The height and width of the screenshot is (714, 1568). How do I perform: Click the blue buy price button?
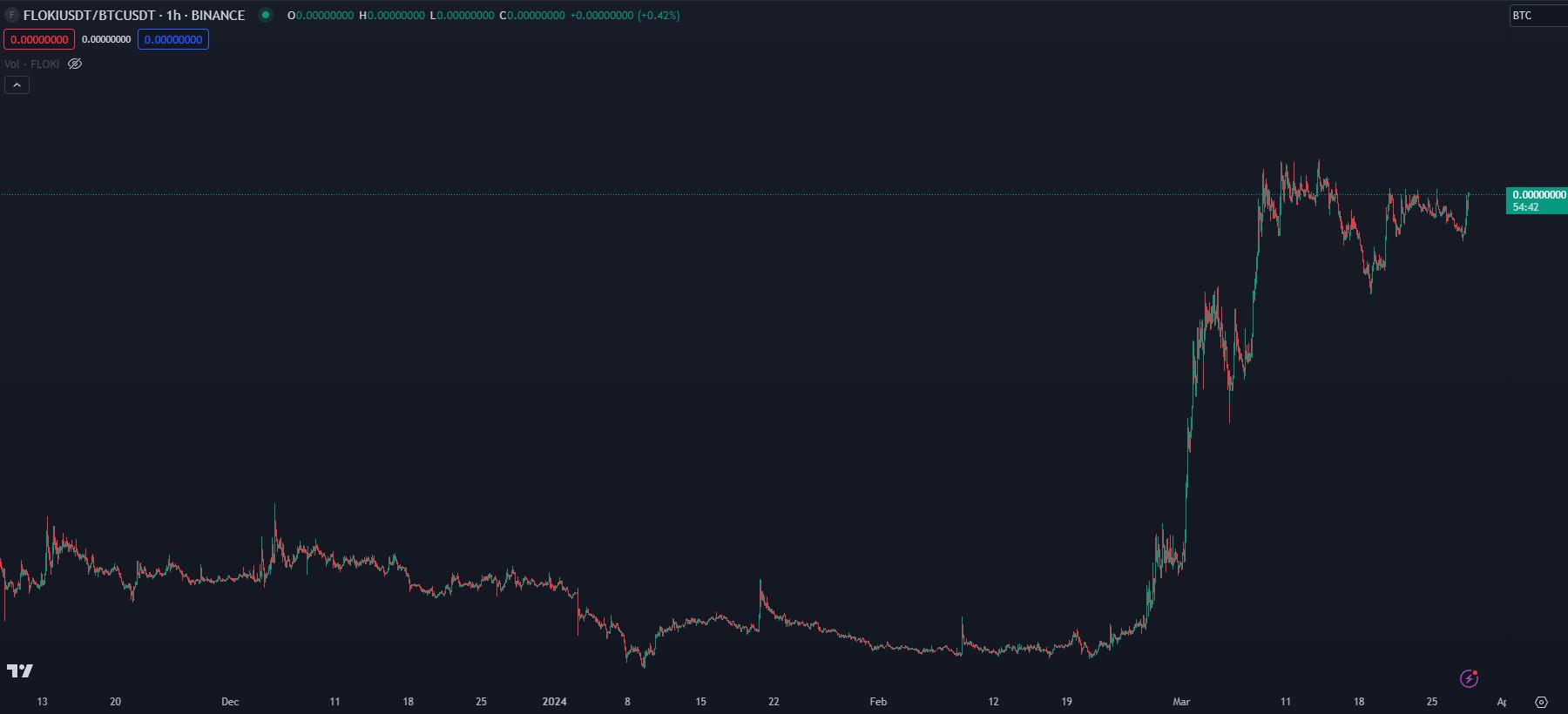[x=173, y=39]
